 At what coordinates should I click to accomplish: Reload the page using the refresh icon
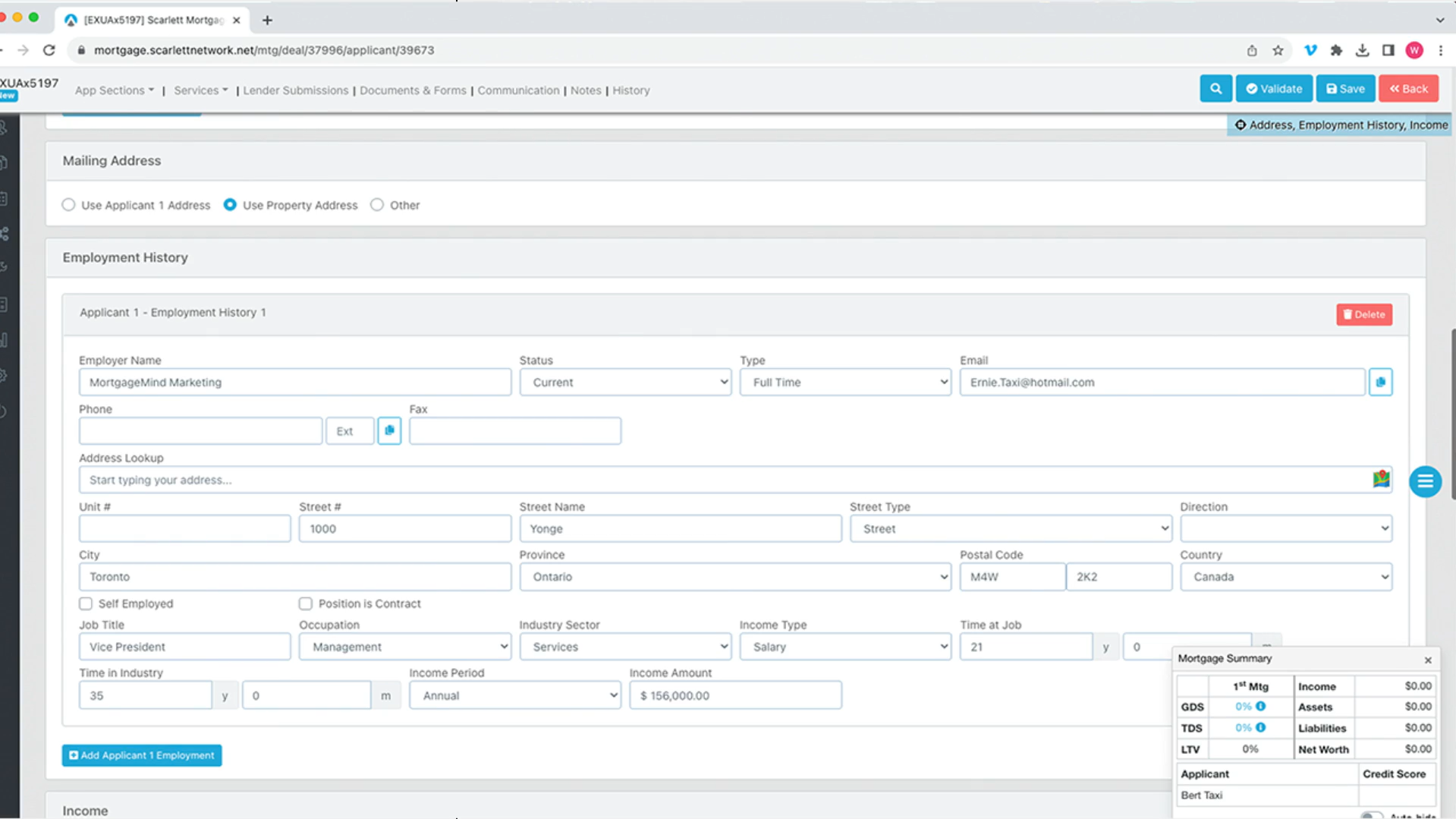pyautogui.click(x=49, y=50)
